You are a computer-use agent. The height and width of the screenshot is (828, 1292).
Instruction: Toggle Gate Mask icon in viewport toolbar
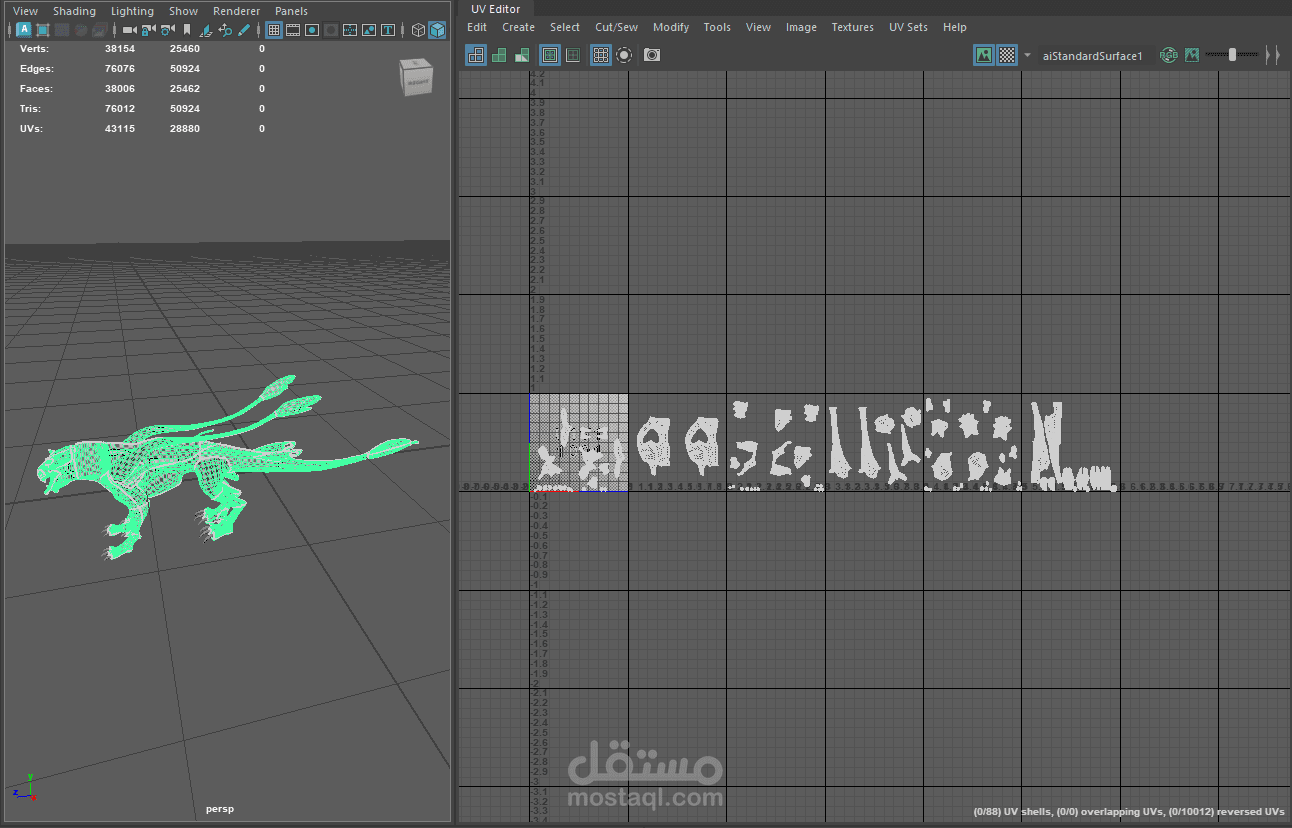(330, 30)
